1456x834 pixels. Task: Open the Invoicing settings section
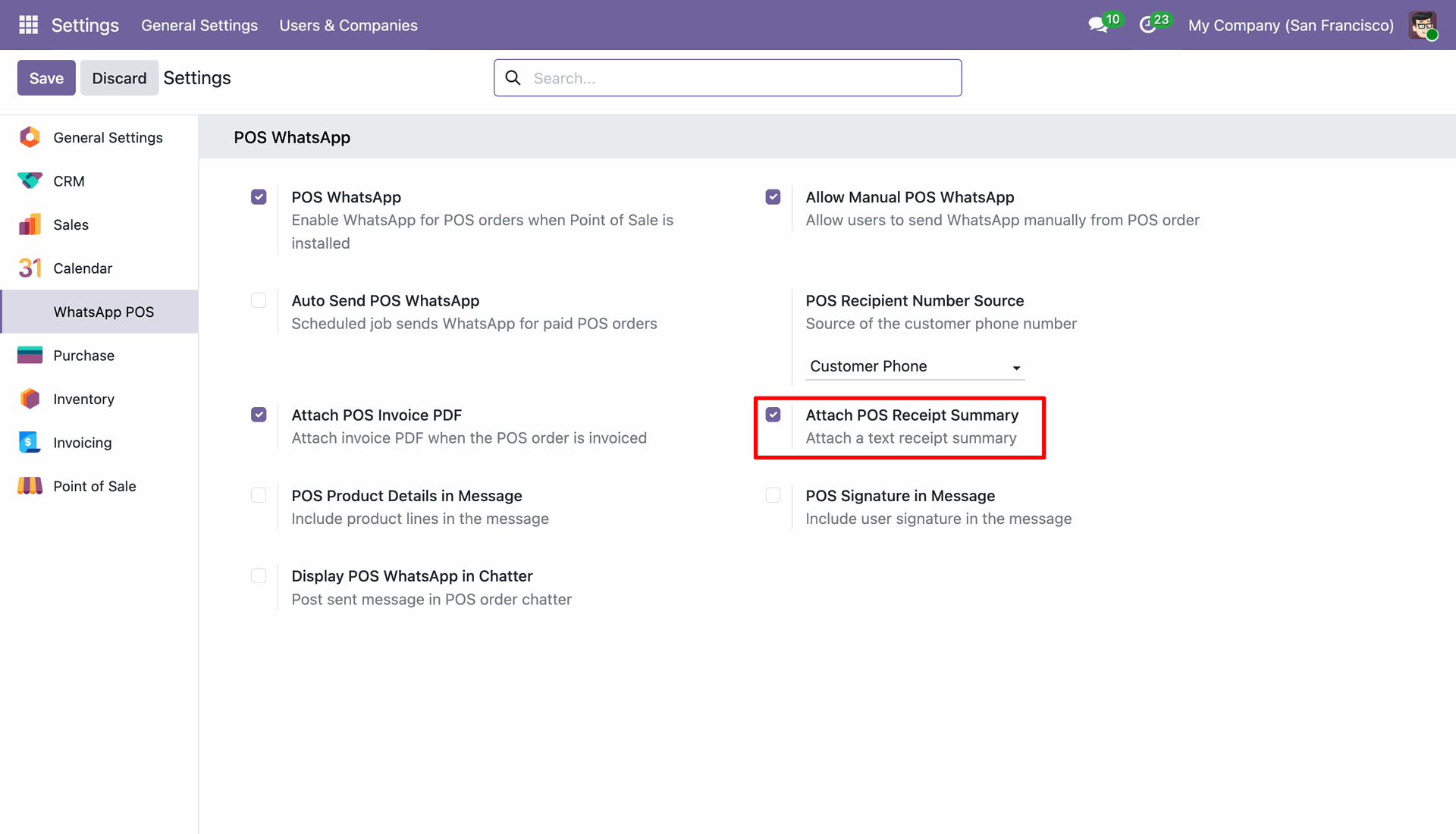point(99,443)
